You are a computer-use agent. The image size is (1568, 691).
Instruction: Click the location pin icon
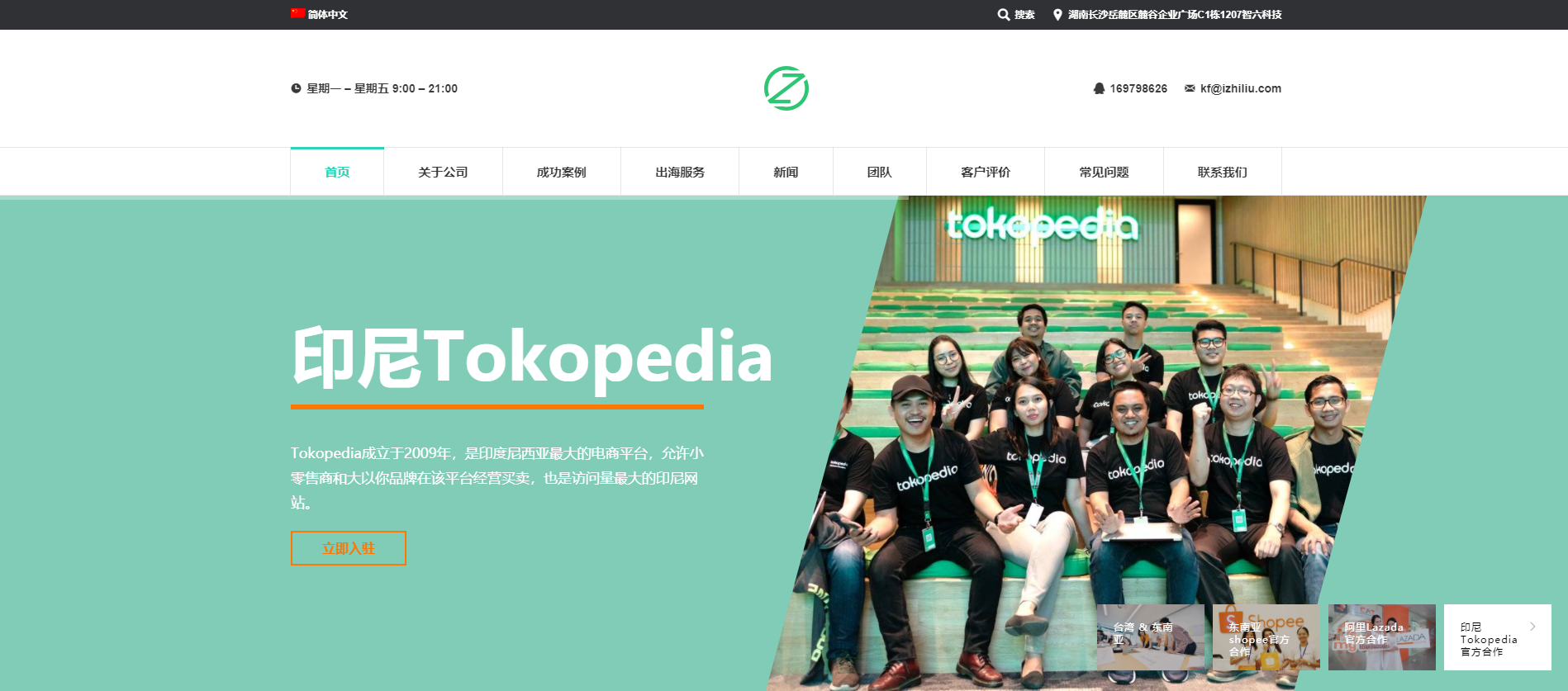click(1057, 15)
